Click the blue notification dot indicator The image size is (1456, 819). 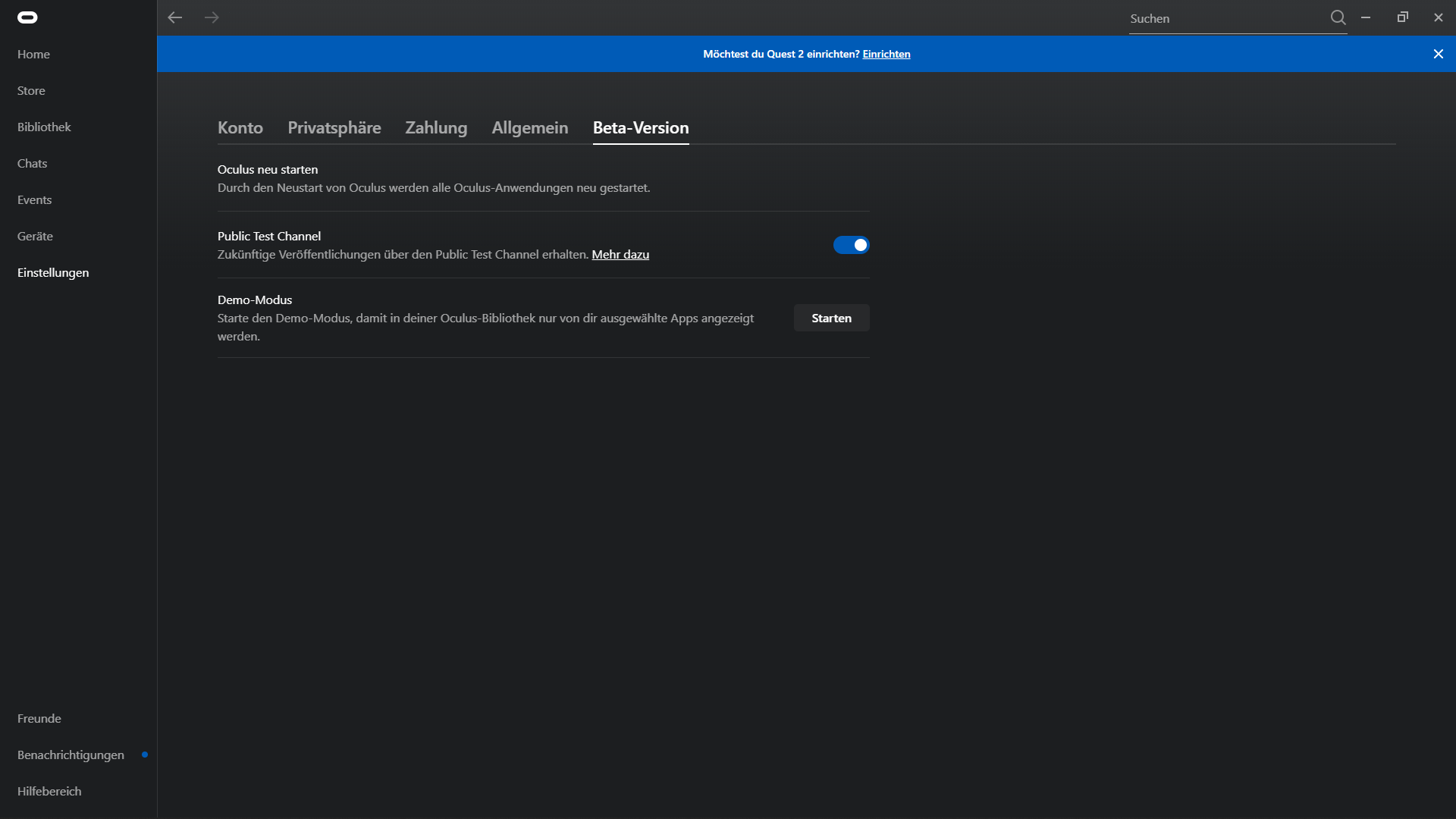(145, 755)
